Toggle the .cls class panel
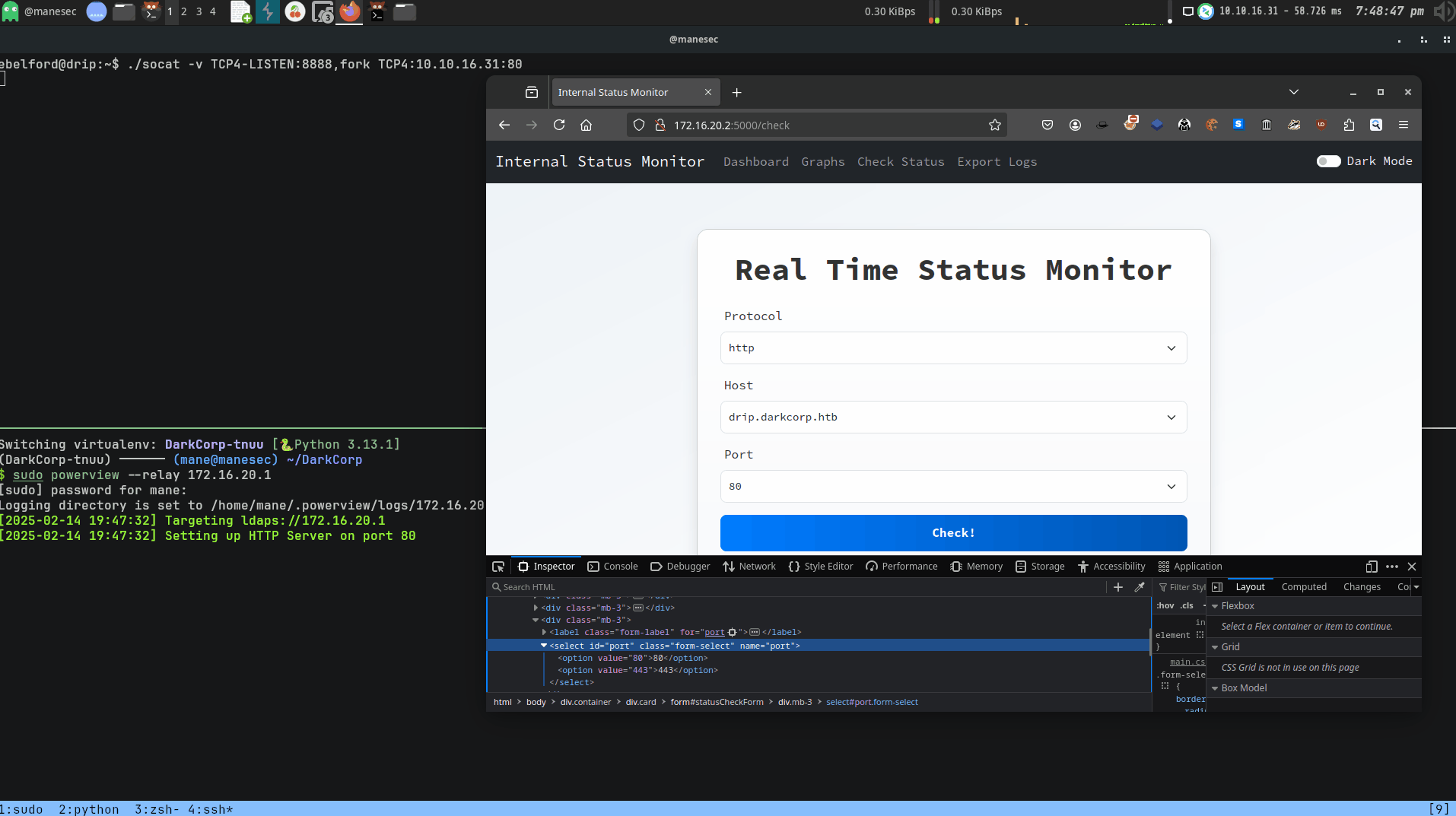The height and width of the screenshot is (816, 1456). [x=1187, y=606]
